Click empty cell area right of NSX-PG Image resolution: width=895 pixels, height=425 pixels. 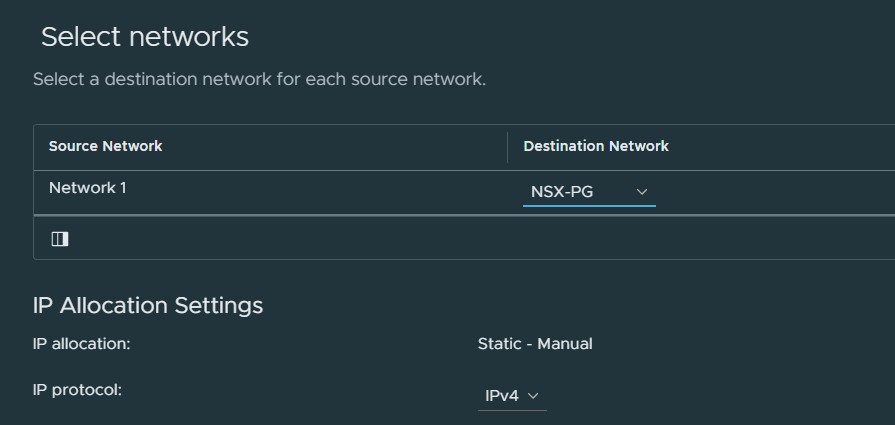[x=775, y=192]
